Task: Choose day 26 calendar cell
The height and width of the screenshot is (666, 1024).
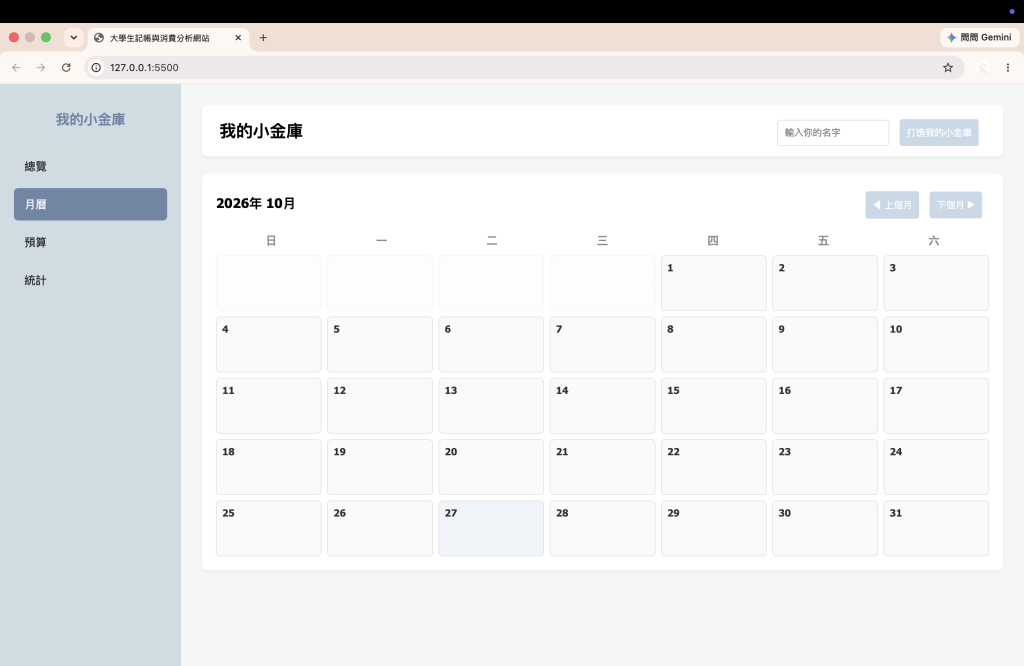Action: pos(379,528)
